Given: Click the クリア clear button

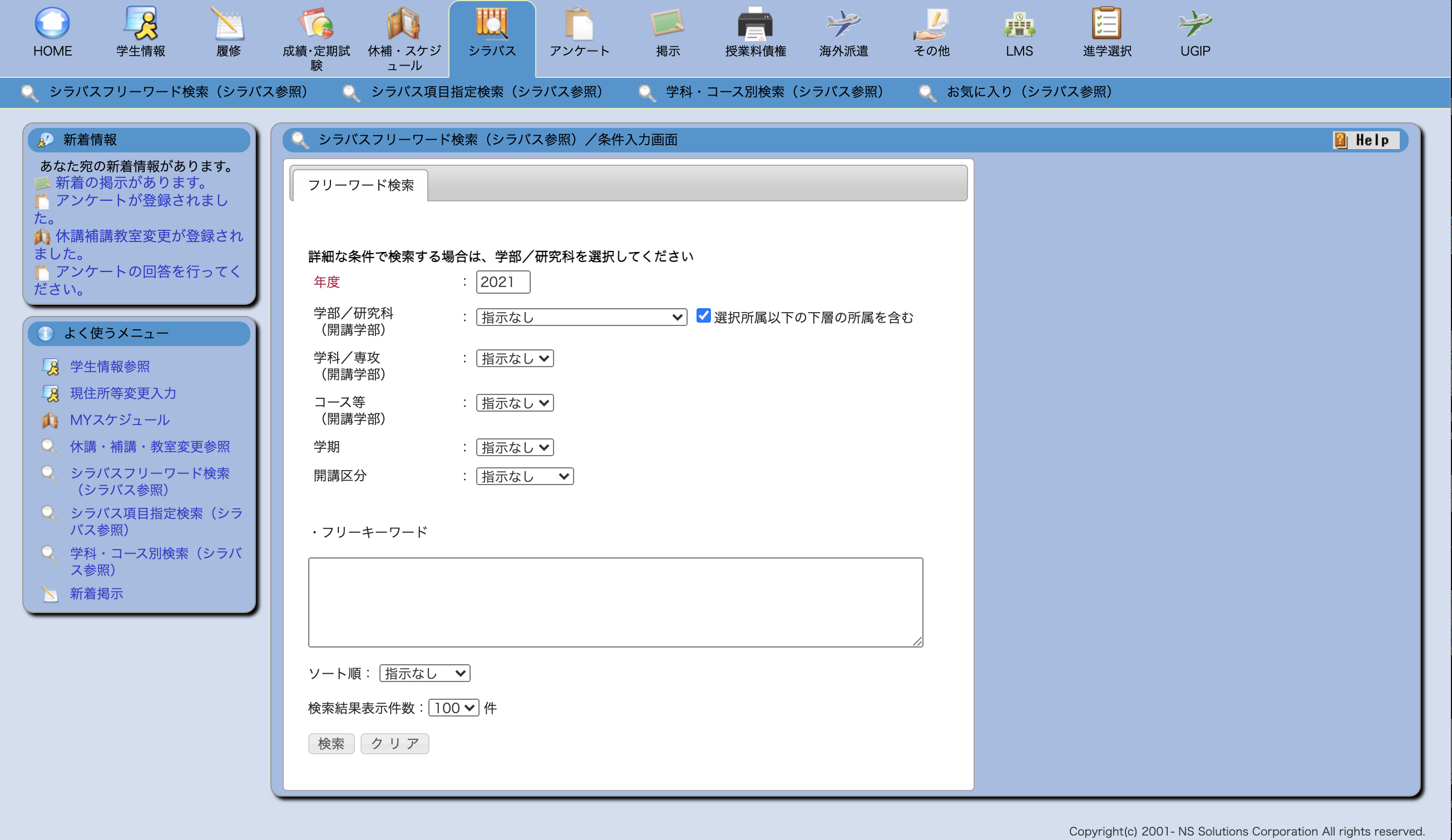Looking at the screenshot, I should coord(394,744).
